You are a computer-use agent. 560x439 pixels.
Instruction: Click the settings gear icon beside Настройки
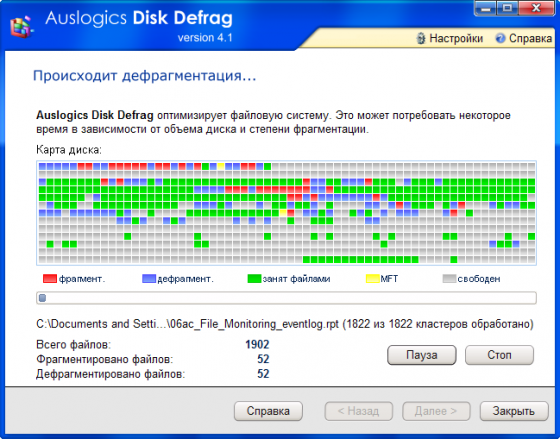click(x=421, y=38)
